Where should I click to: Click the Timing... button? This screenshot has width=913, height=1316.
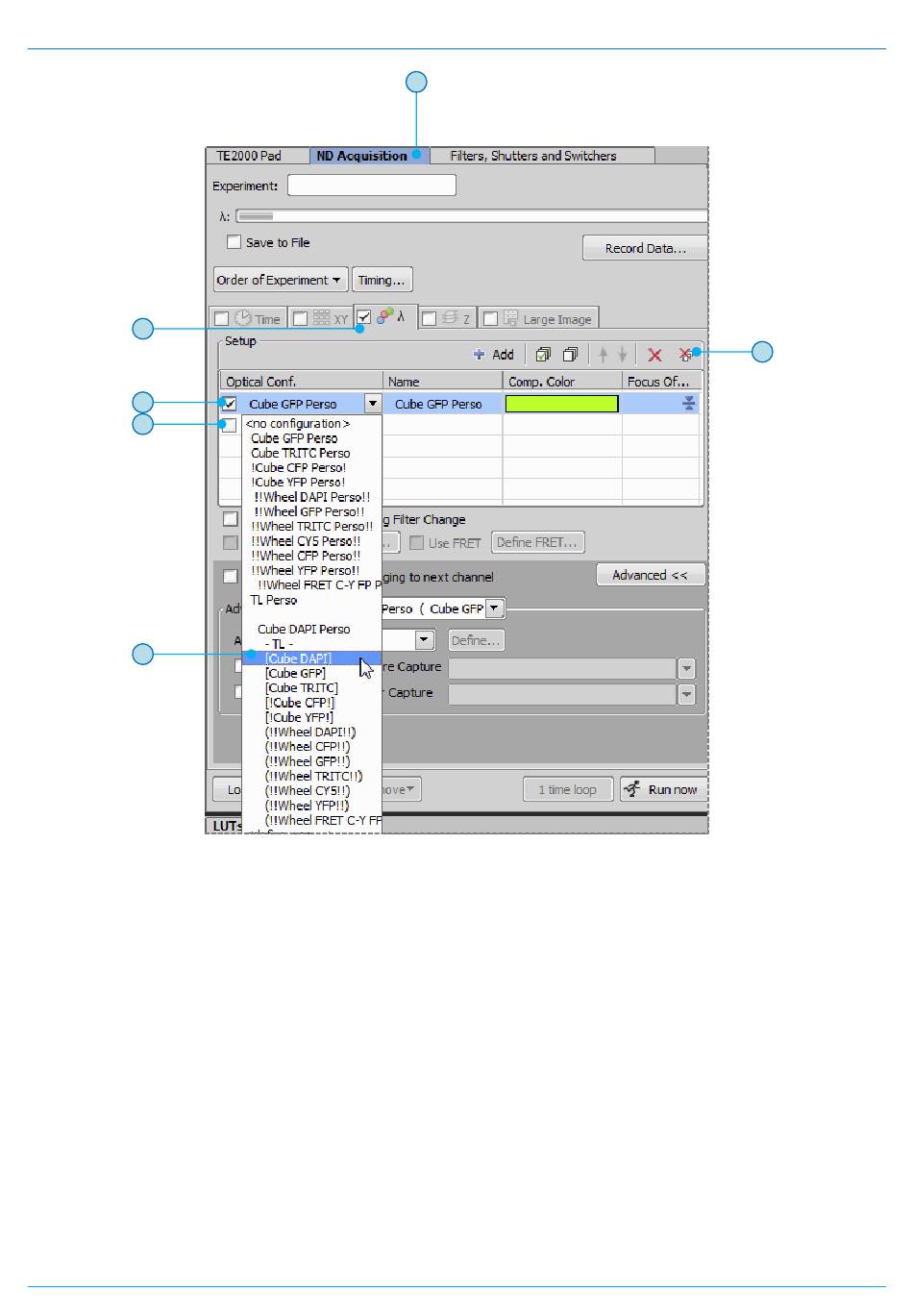point(382,280)
